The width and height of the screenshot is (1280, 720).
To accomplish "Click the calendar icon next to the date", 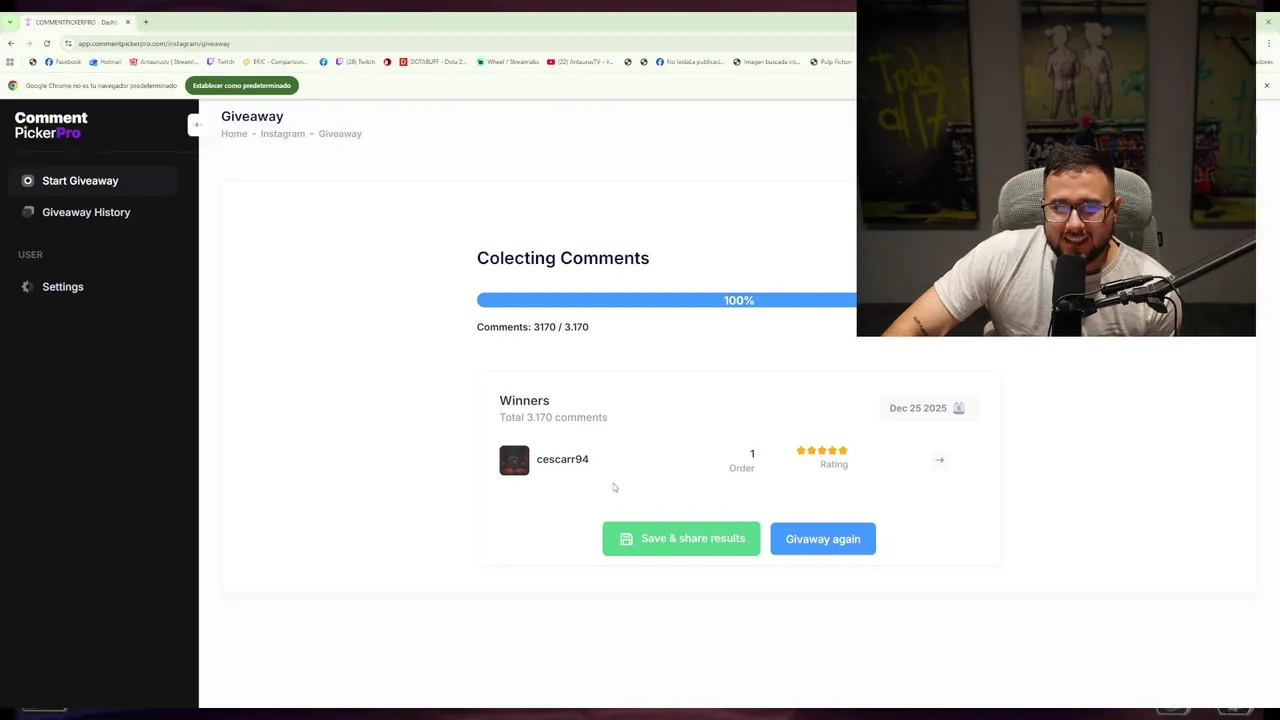I will [959, 408].
